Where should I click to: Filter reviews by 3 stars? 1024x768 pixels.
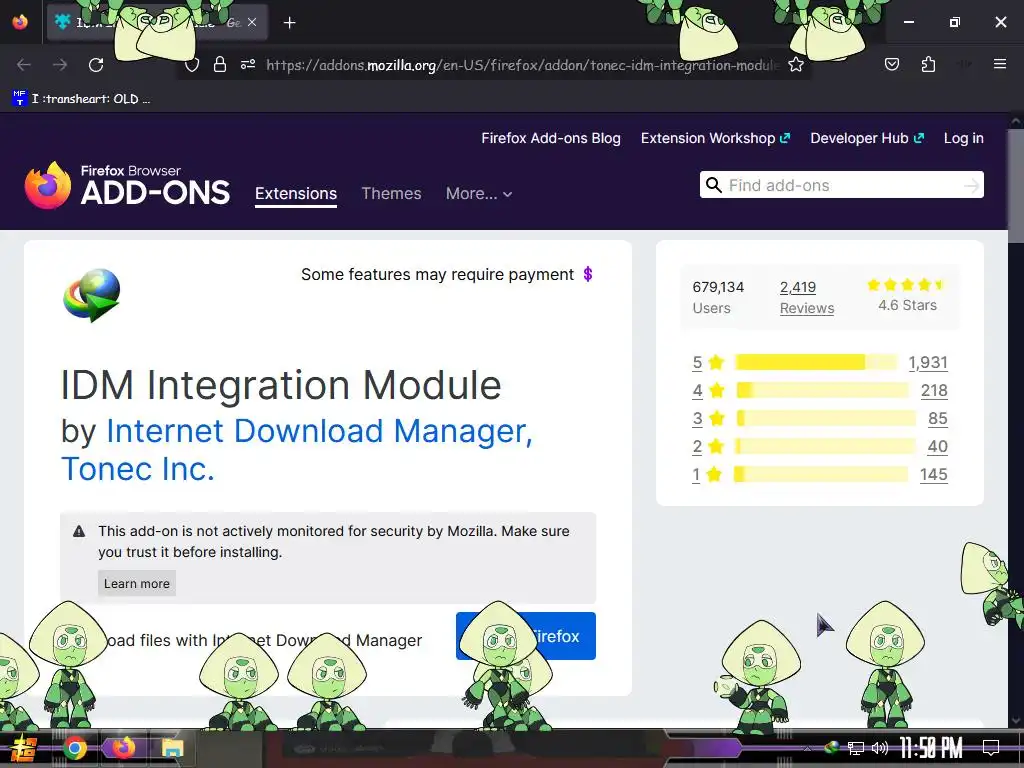click(x=709, y=418)
